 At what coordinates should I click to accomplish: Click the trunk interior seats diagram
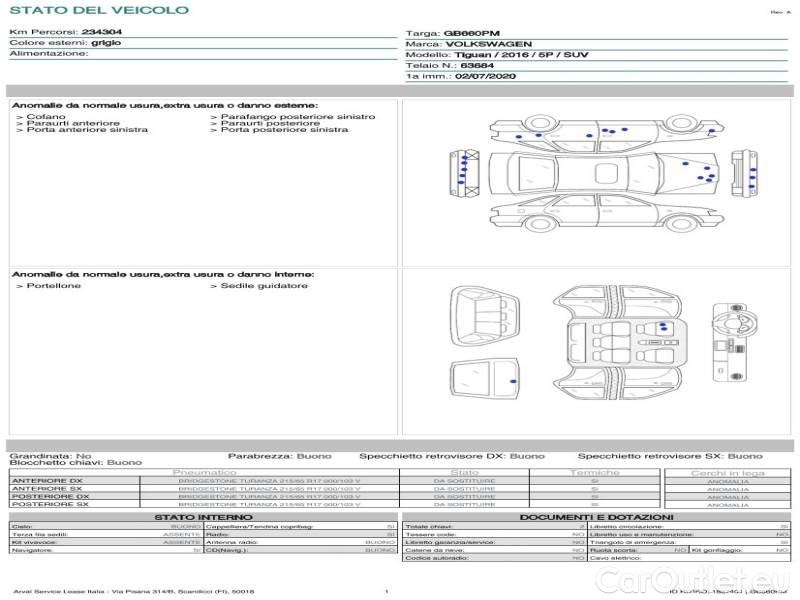[x=484, y=313]
